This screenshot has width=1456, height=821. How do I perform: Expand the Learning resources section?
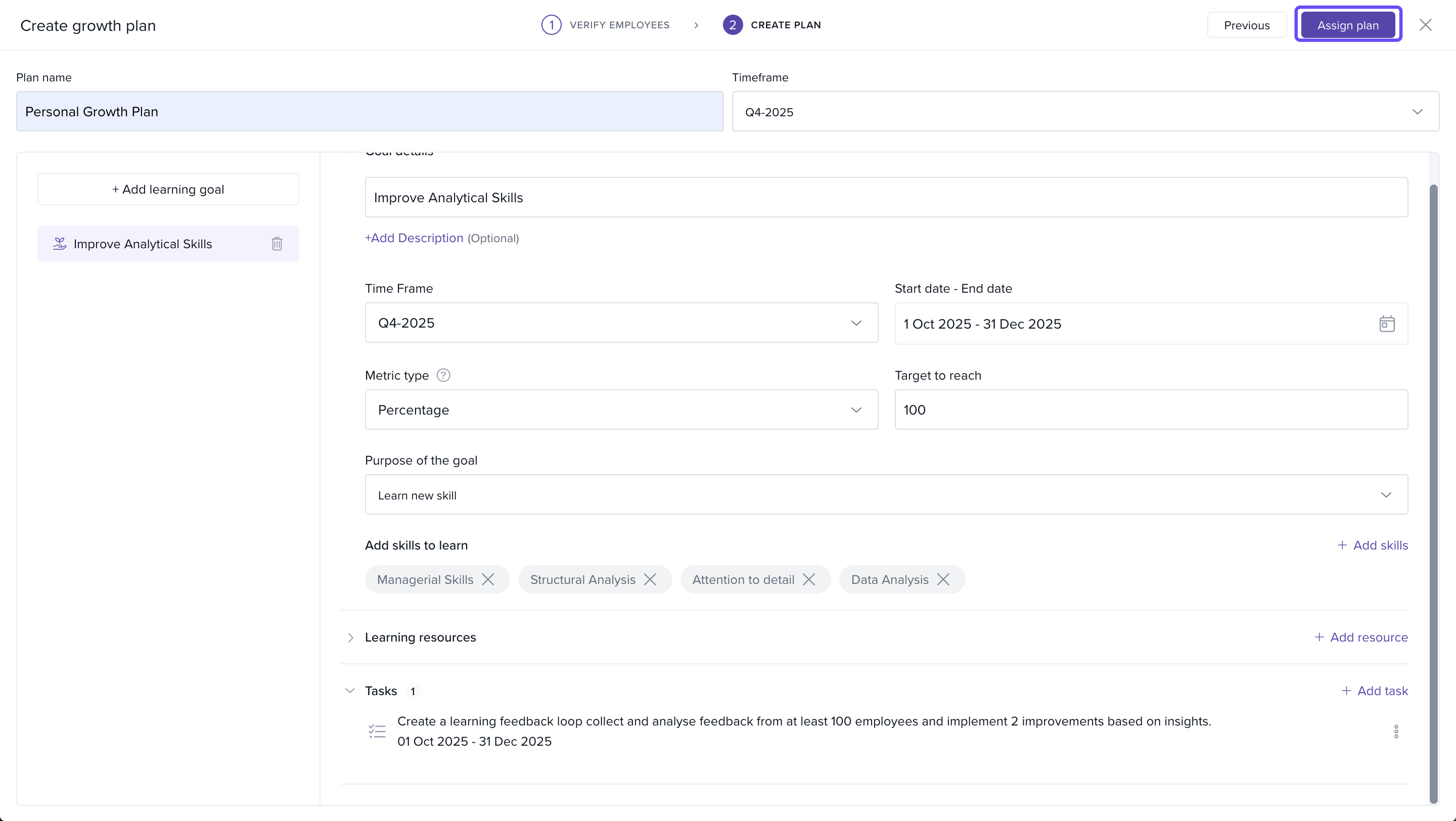click(350, 637)
